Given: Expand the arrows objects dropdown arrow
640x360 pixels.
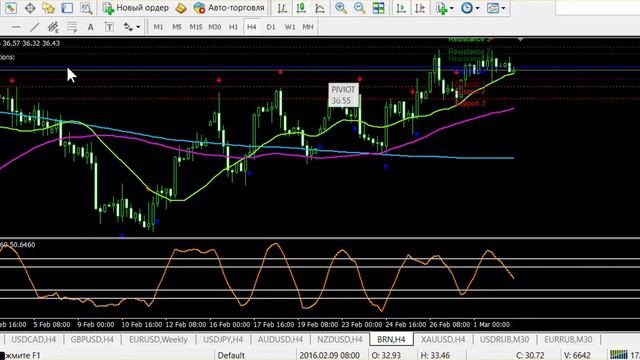Looking at the screenshot, I should coord(138,27).
